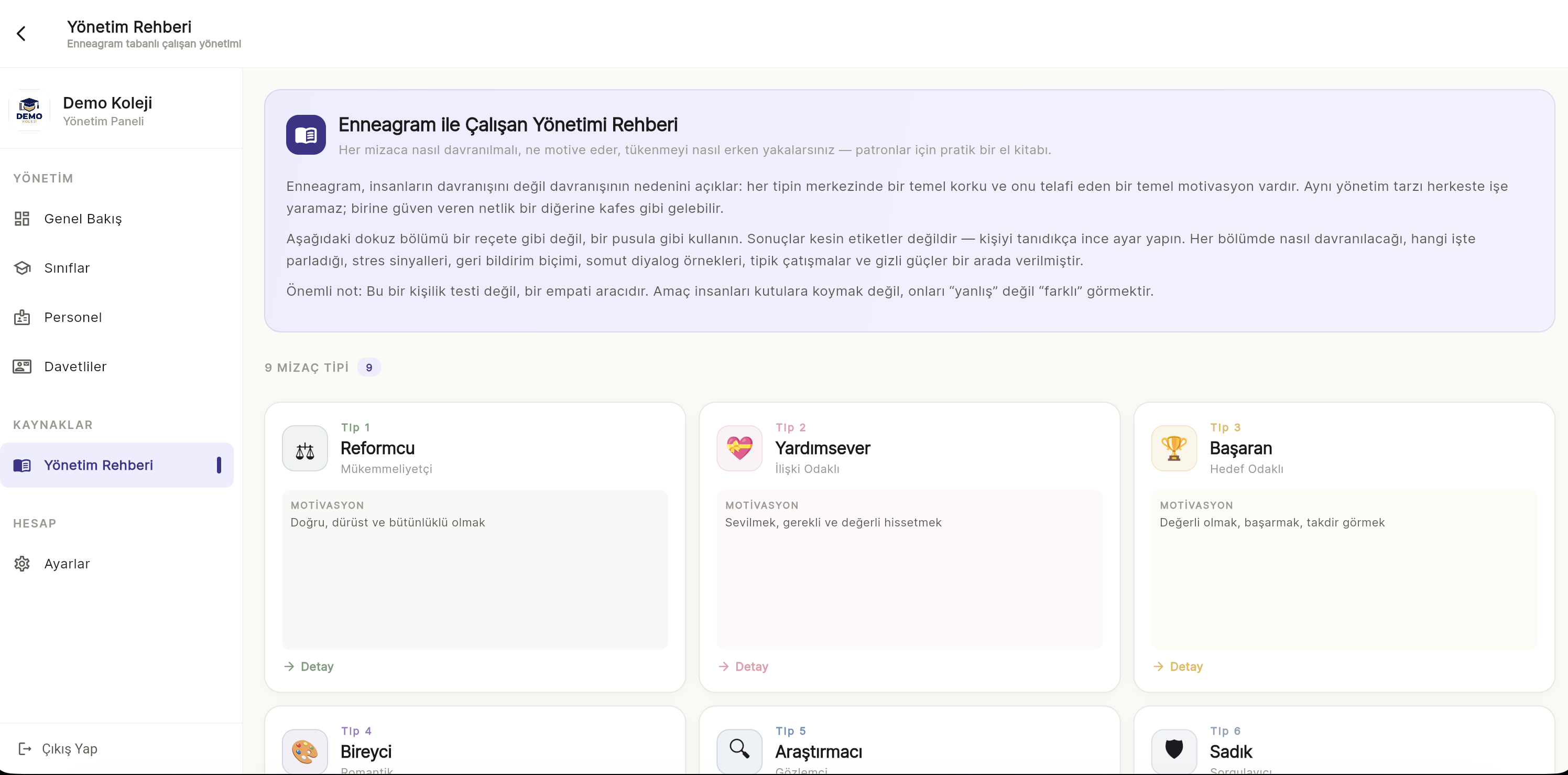The image size is (1568, 775).
Task: Click "Doğru, dürüst ve bütünlüklü olmak" text
Action: [388, 522]
